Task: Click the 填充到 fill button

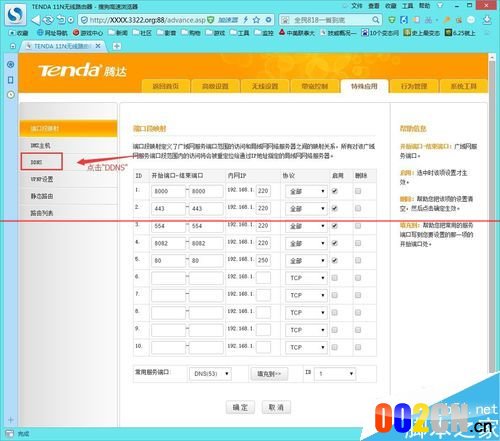Action: (269, 374)
